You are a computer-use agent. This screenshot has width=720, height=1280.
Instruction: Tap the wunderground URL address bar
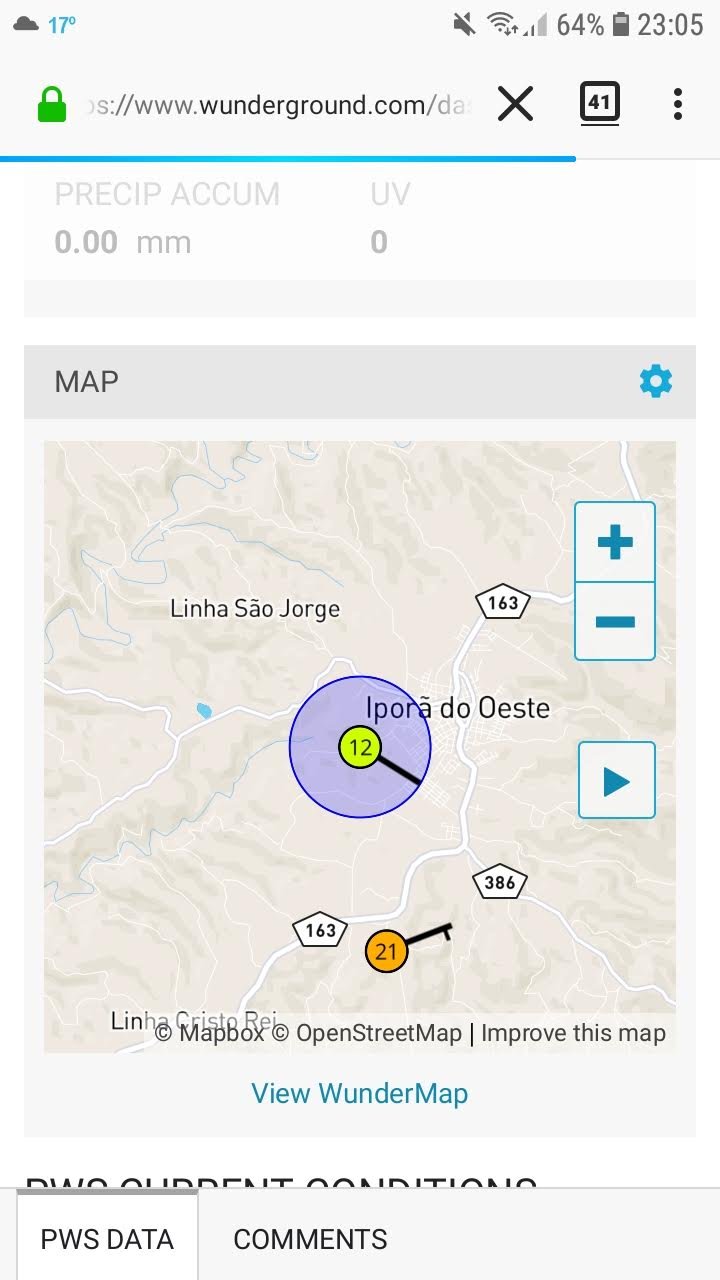pos(275,105)
